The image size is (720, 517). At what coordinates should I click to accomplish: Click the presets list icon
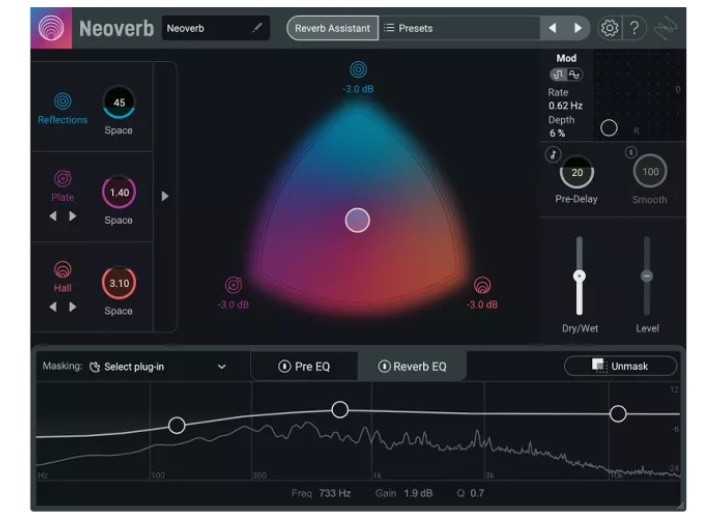point(389,28)
